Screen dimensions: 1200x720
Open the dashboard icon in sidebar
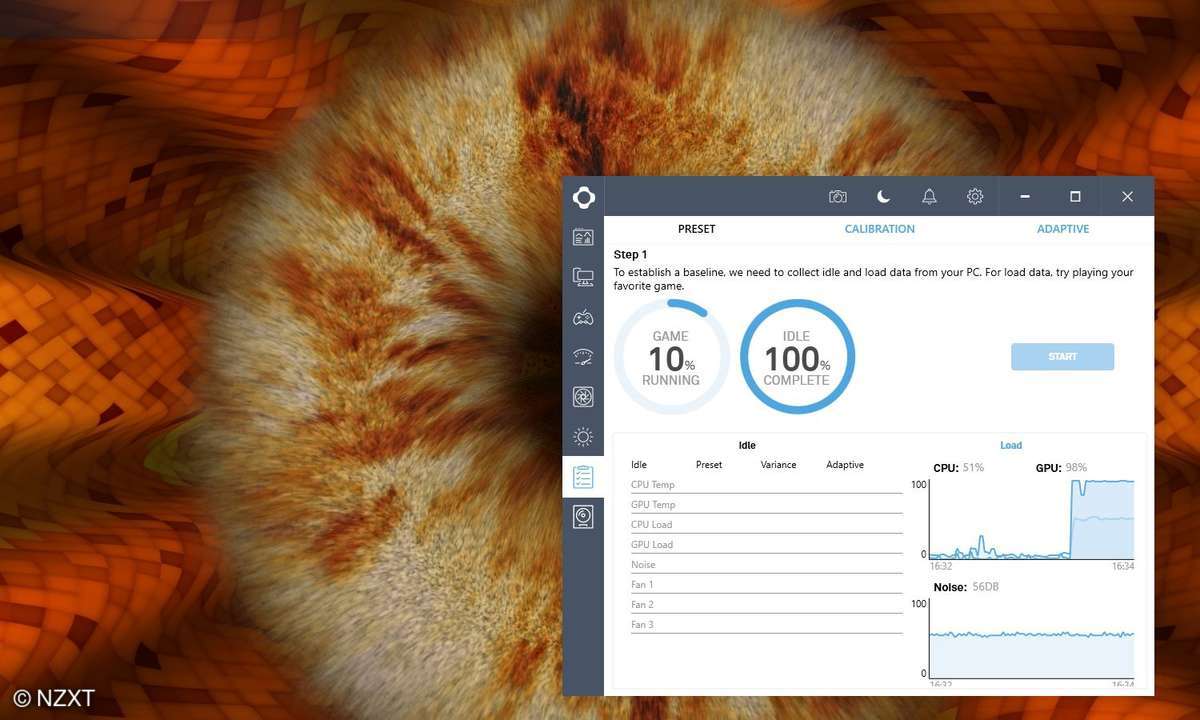coord(583,237)
